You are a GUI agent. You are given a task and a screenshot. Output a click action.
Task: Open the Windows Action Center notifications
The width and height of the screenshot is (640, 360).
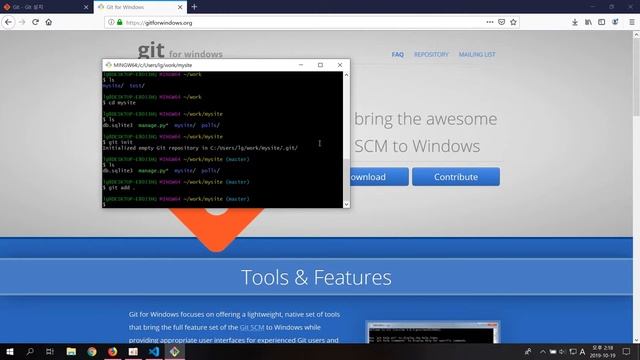pyautogui.click(x=627, y=351)
